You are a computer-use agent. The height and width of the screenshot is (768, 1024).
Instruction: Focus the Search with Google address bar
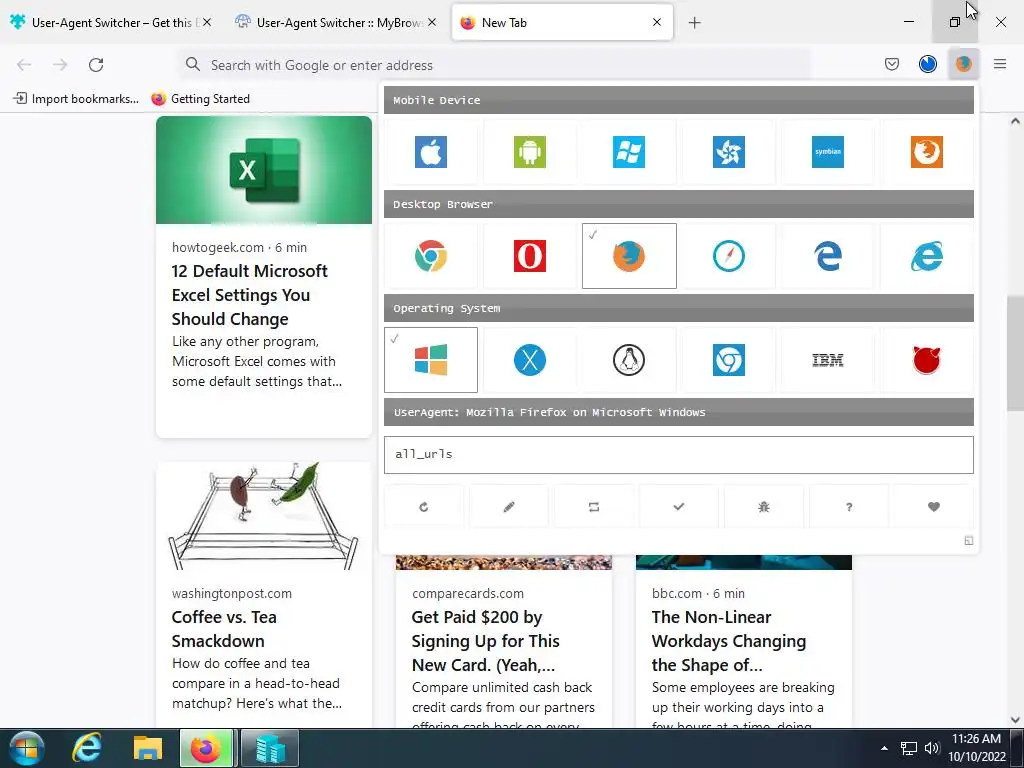[x=495, y=65]
